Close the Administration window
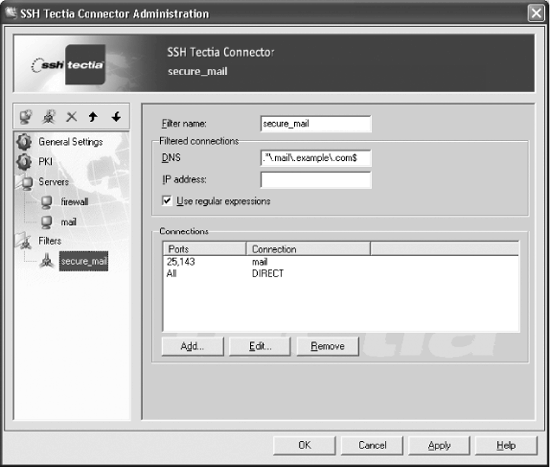 [x=536, y=13]
